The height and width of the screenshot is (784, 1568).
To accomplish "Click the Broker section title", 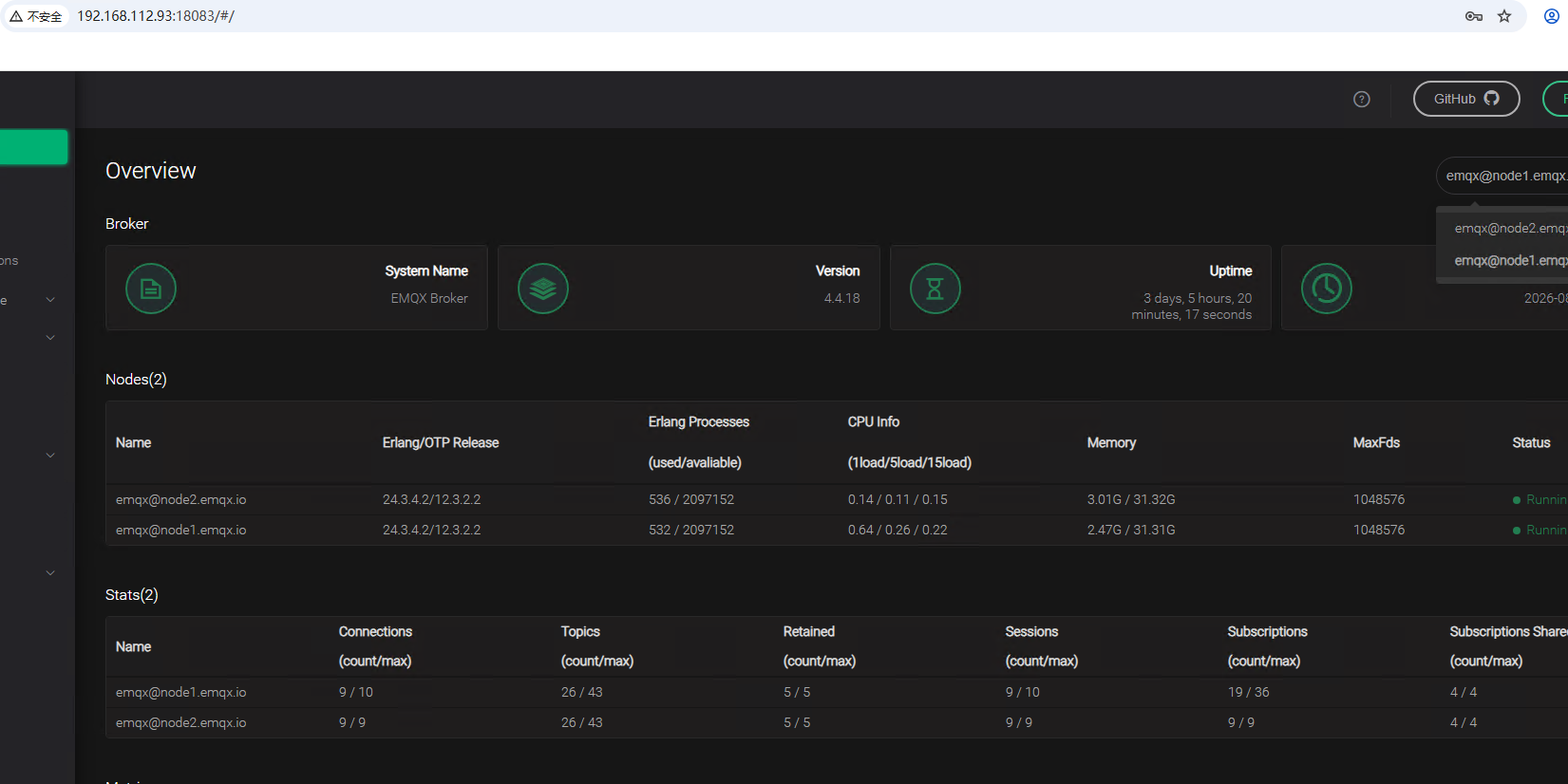I will coord(127,224).
